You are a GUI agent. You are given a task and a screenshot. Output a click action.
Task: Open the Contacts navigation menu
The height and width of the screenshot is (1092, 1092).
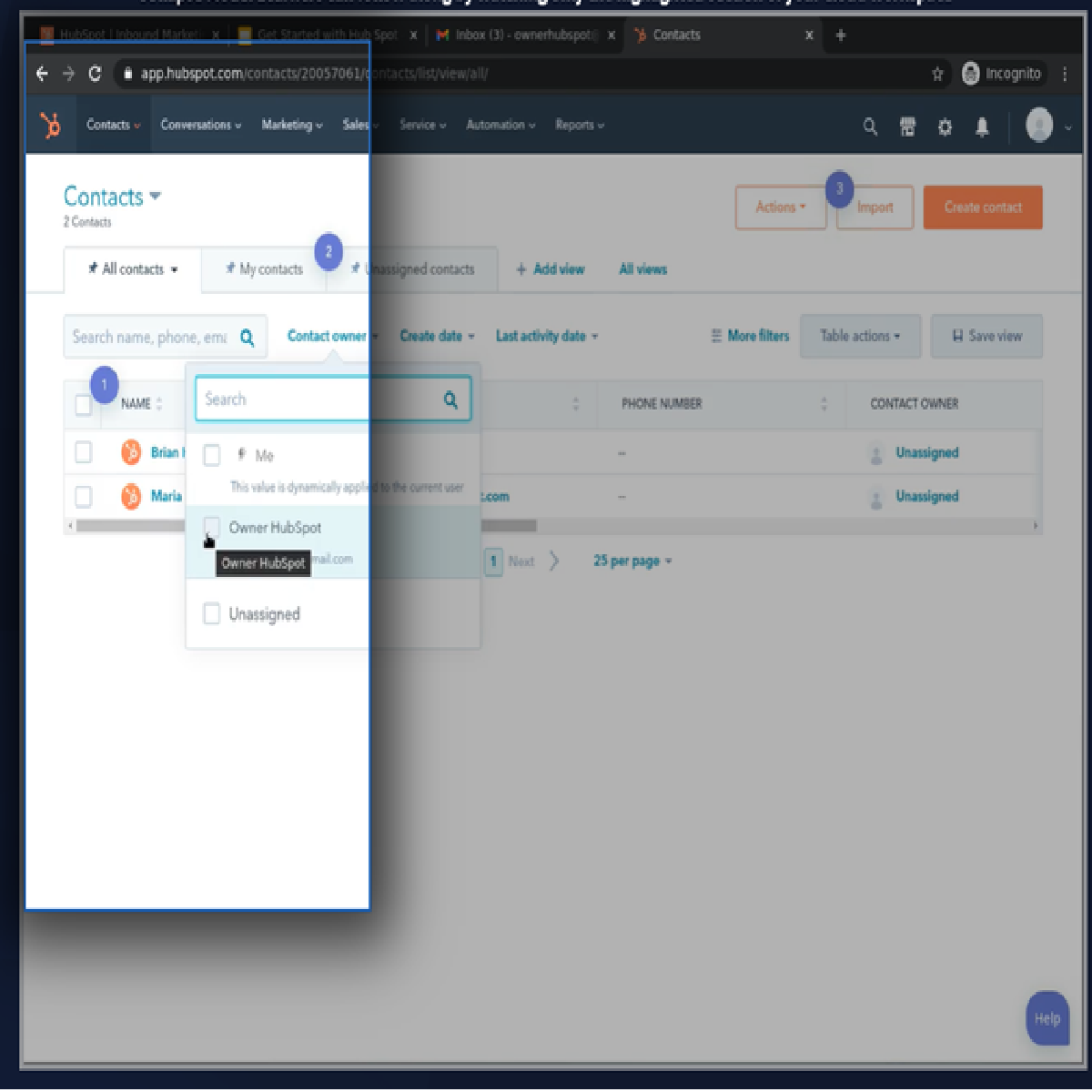point(114,126)
